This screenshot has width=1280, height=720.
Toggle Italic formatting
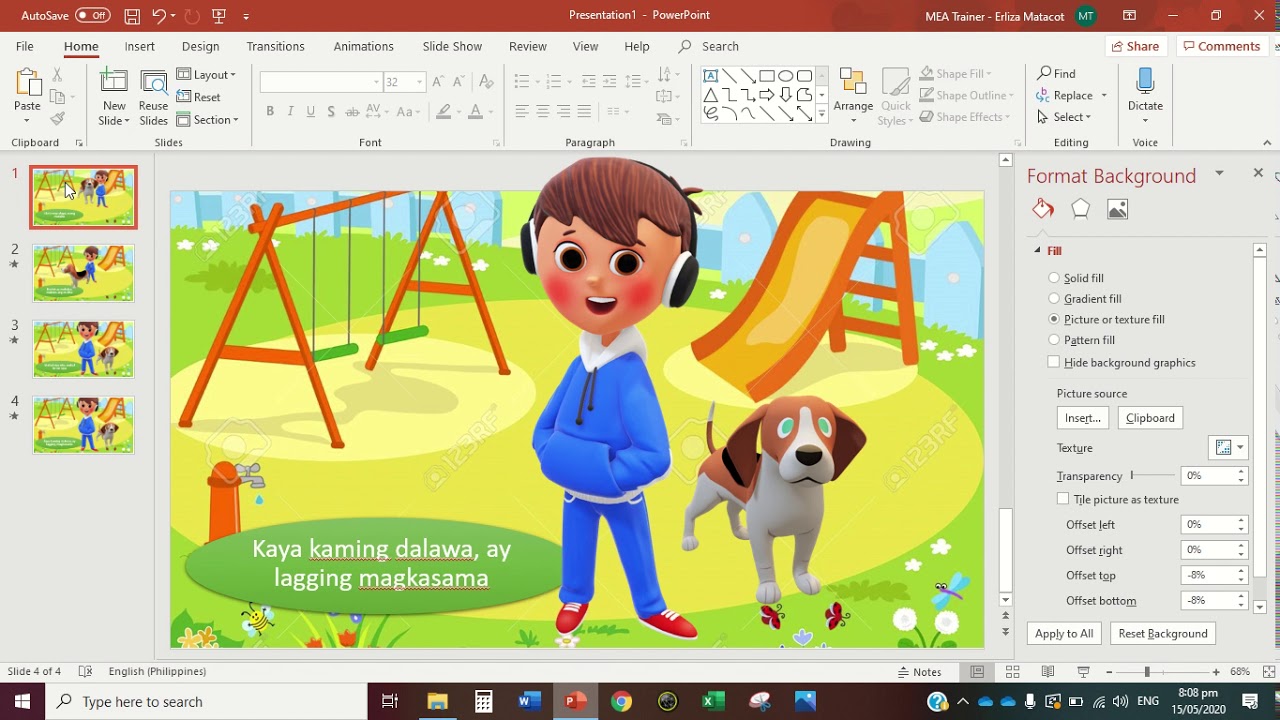(x=290, y=112)
